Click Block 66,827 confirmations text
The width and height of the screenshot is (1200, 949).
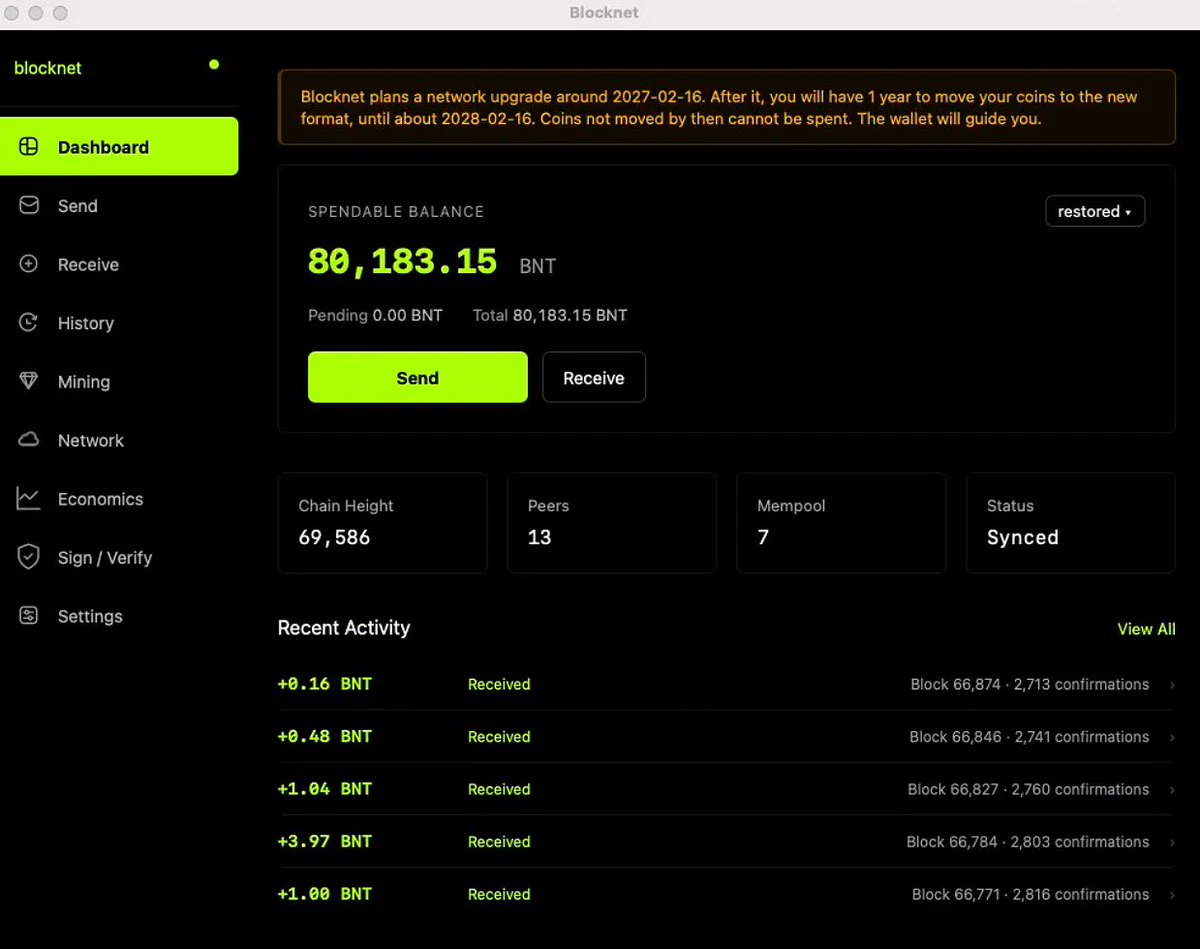click(1028, 790)
